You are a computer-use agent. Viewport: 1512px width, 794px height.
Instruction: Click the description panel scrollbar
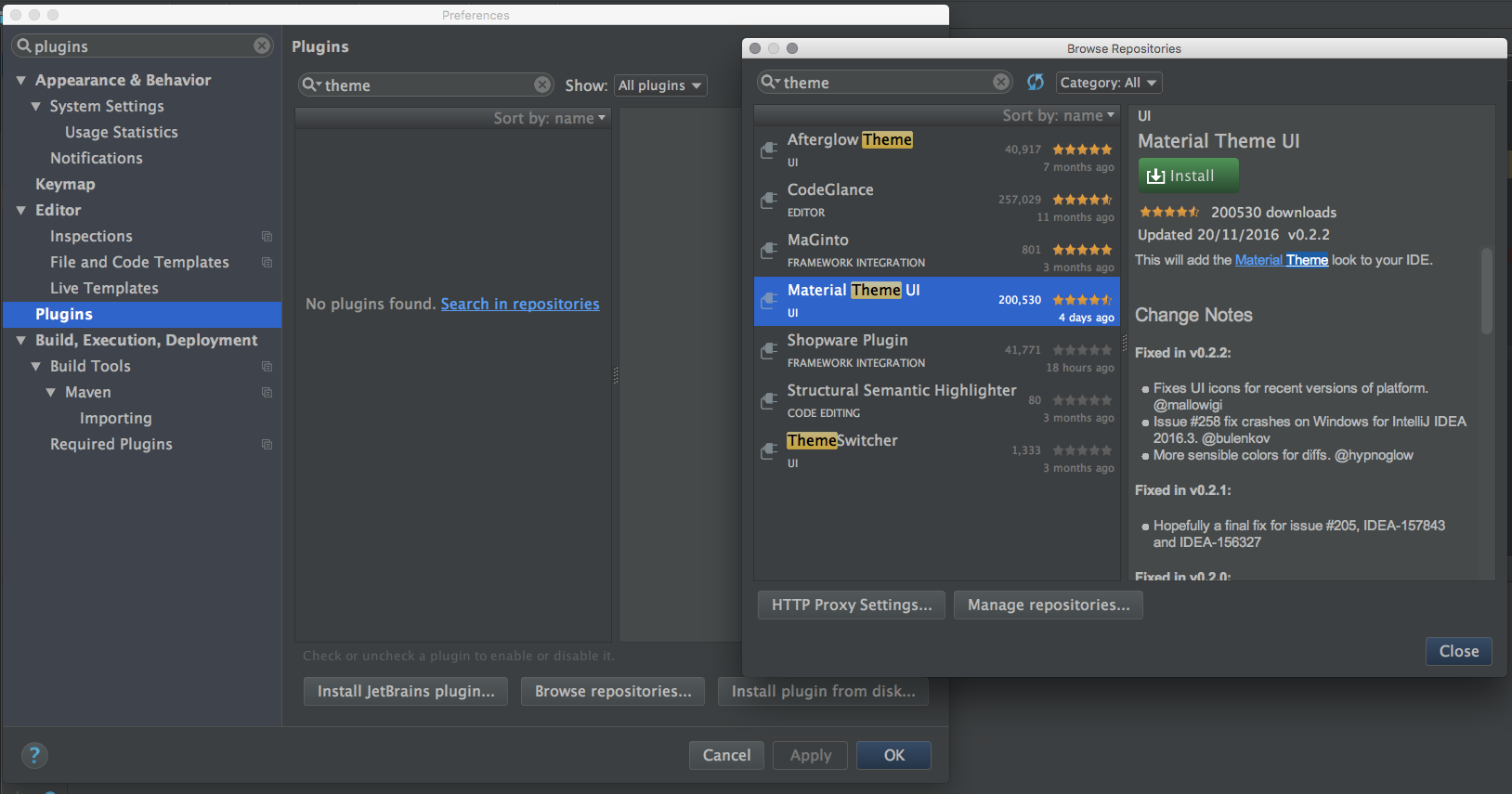(x=1487, y=291)
